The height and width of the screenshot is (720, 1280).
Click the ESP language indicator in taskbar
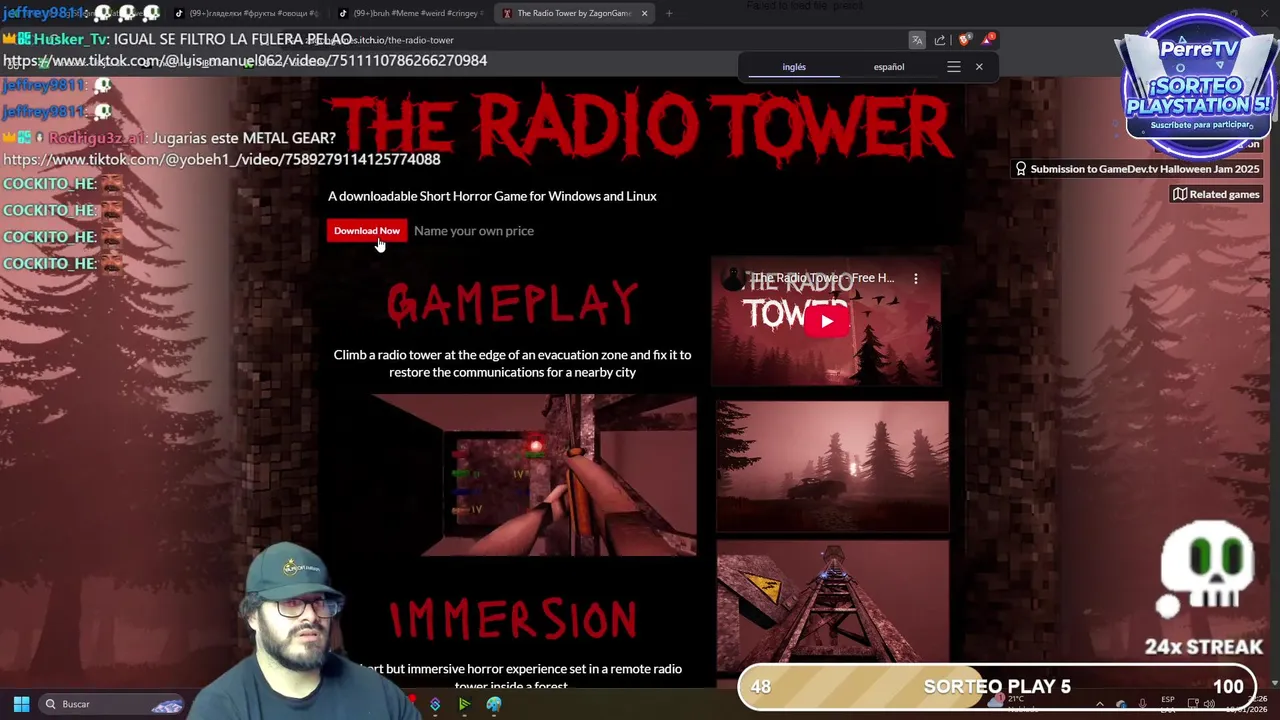point(1168,704)
